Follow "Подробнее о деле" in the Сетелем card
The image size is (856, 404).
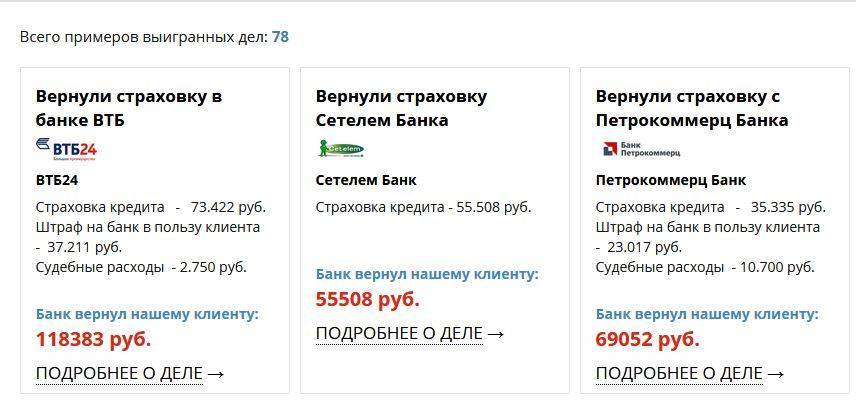[x=410, y=334]
